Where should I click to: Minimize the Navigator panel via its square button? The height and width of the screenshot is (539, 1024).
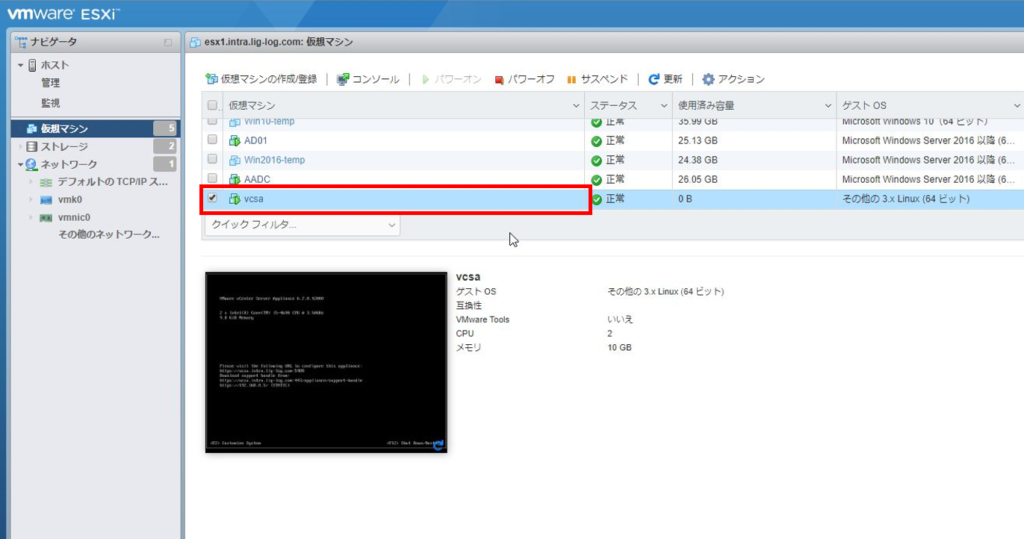[x=168, y=42]
